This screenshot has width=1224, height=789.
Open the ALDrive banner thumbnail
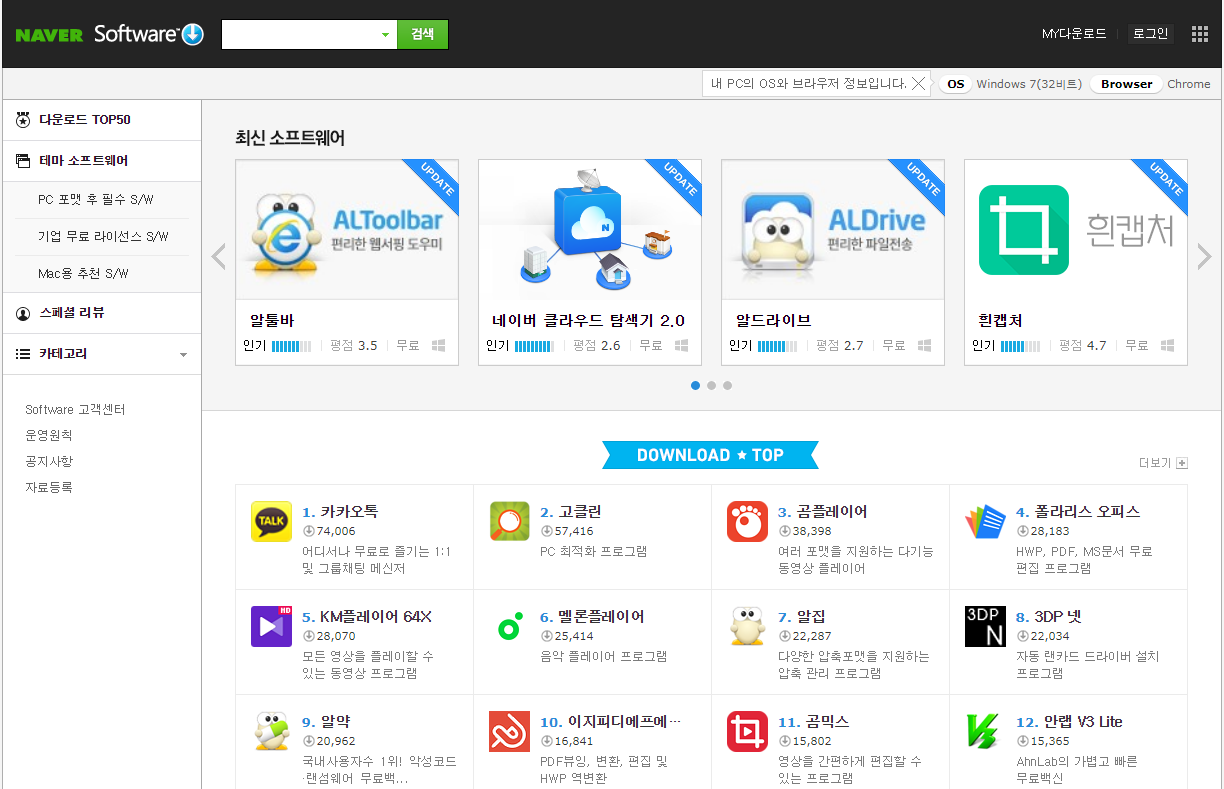click(833, 229)
